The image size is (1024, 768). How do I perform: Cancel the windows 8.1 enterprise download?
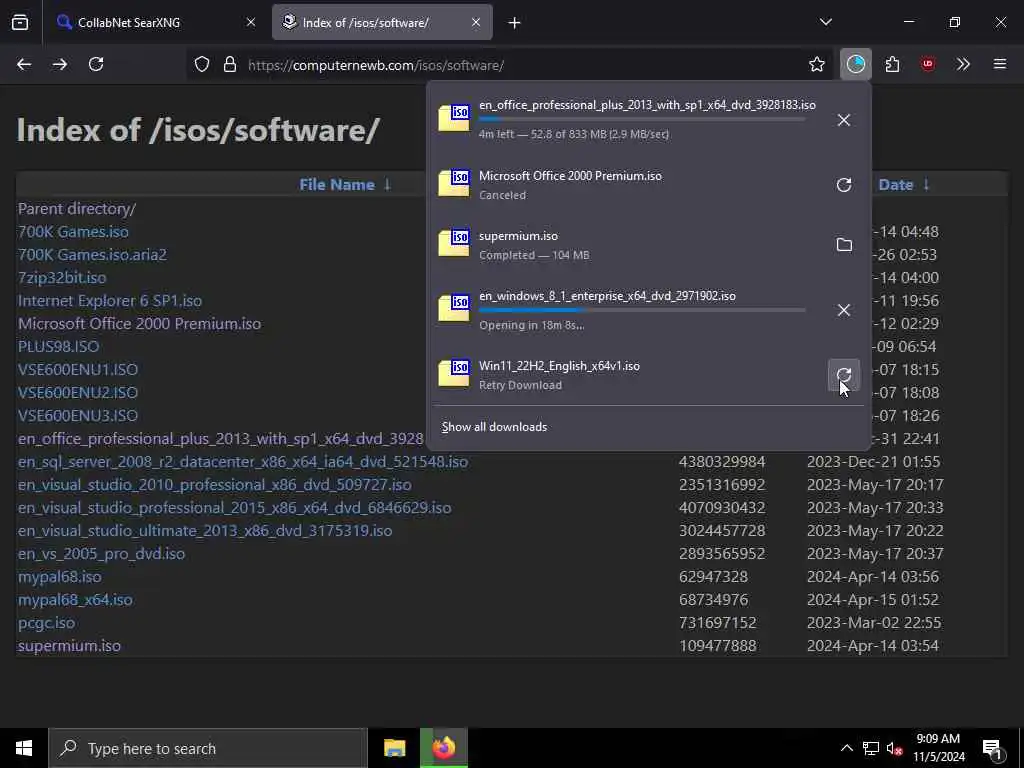tap(844, 310)
